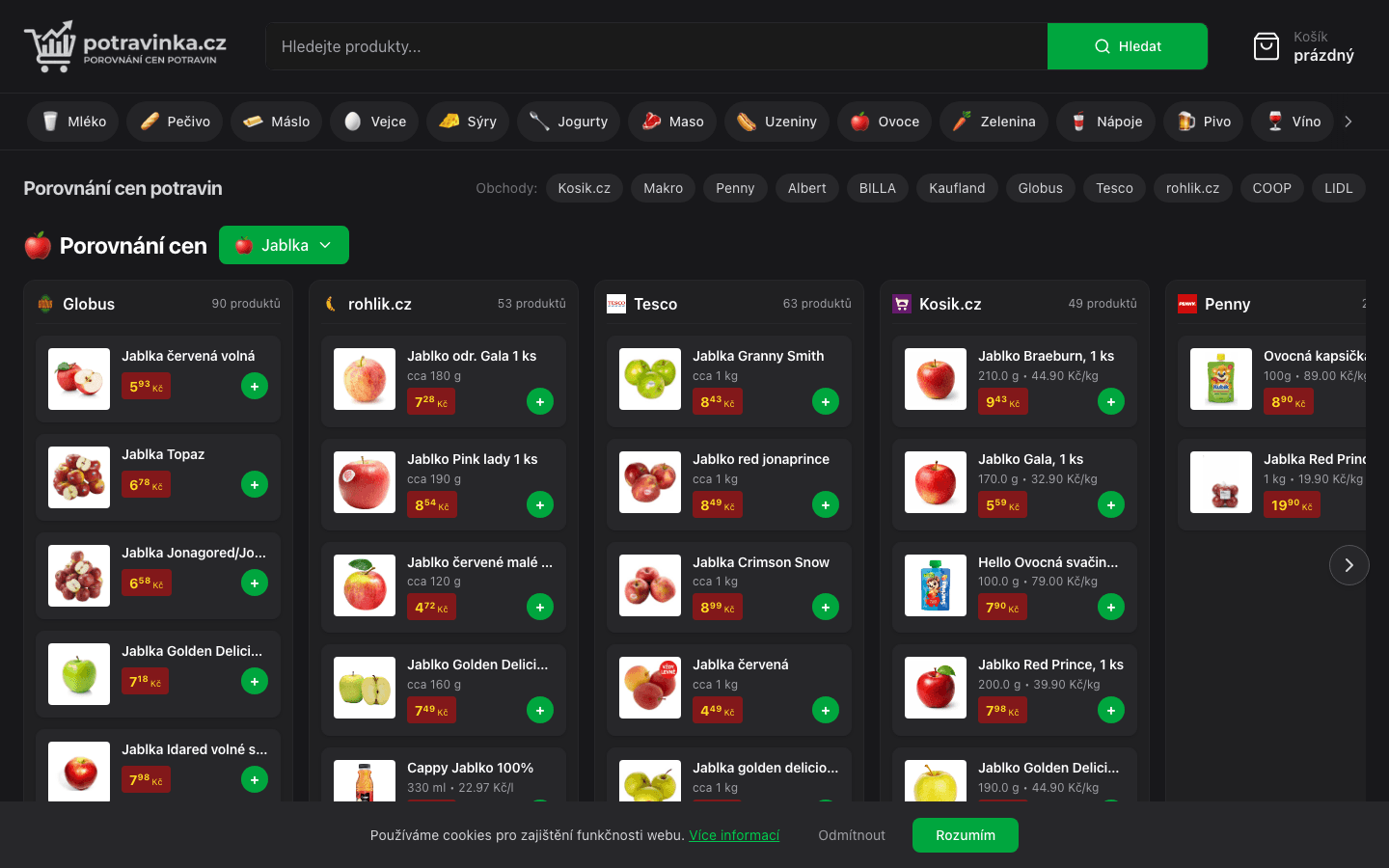Add Jablka Topaz to cart

tap(255, 485)
